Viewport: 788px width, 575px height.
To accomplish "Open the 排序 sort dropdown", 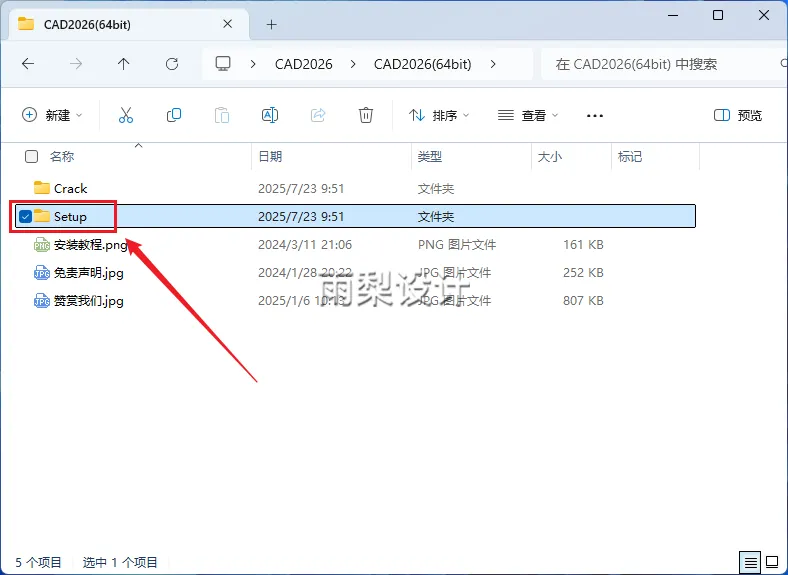I will 439,115.
